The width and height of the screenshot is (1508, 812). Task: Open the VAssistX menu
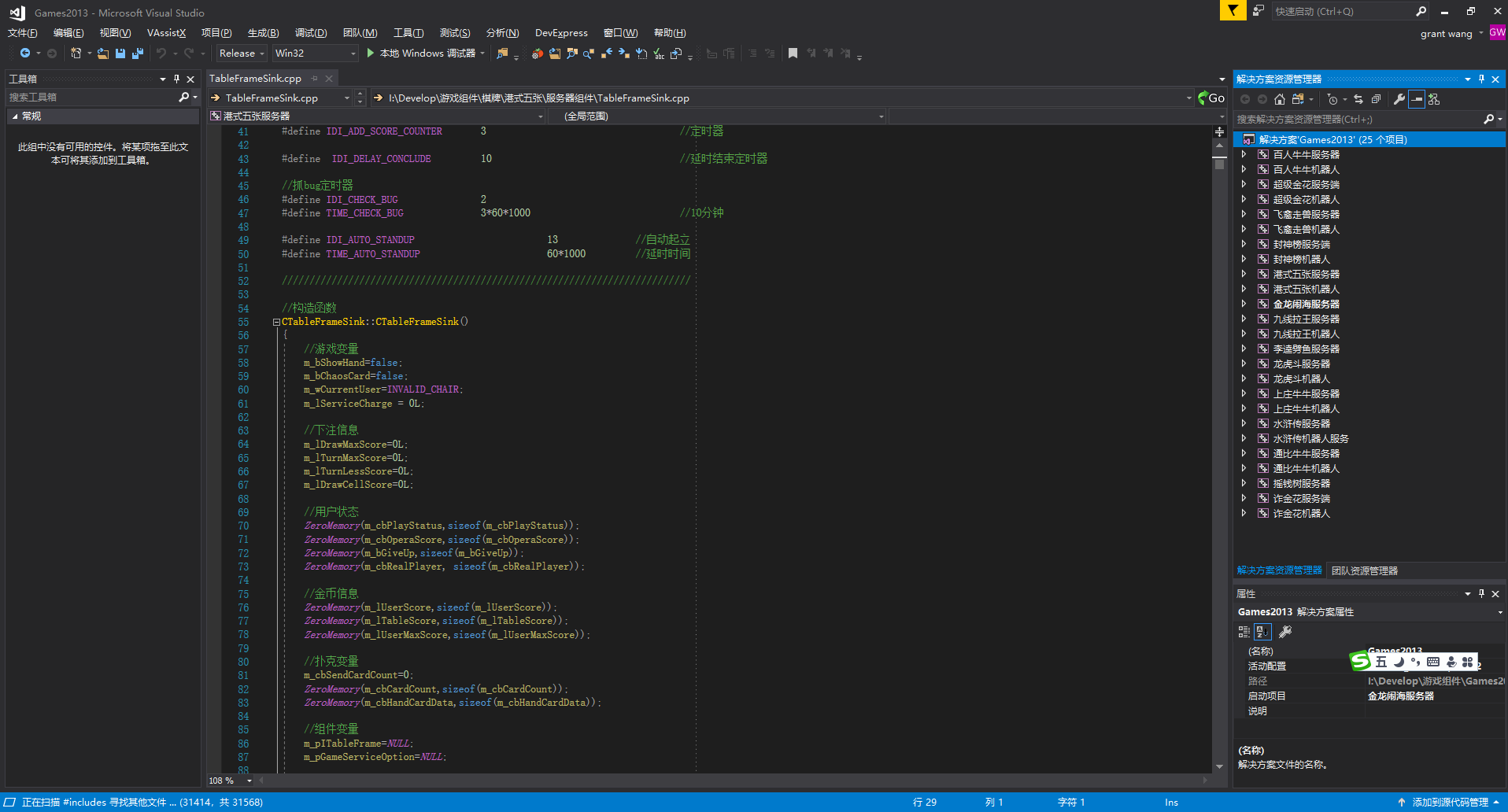(x=166, y=32)
